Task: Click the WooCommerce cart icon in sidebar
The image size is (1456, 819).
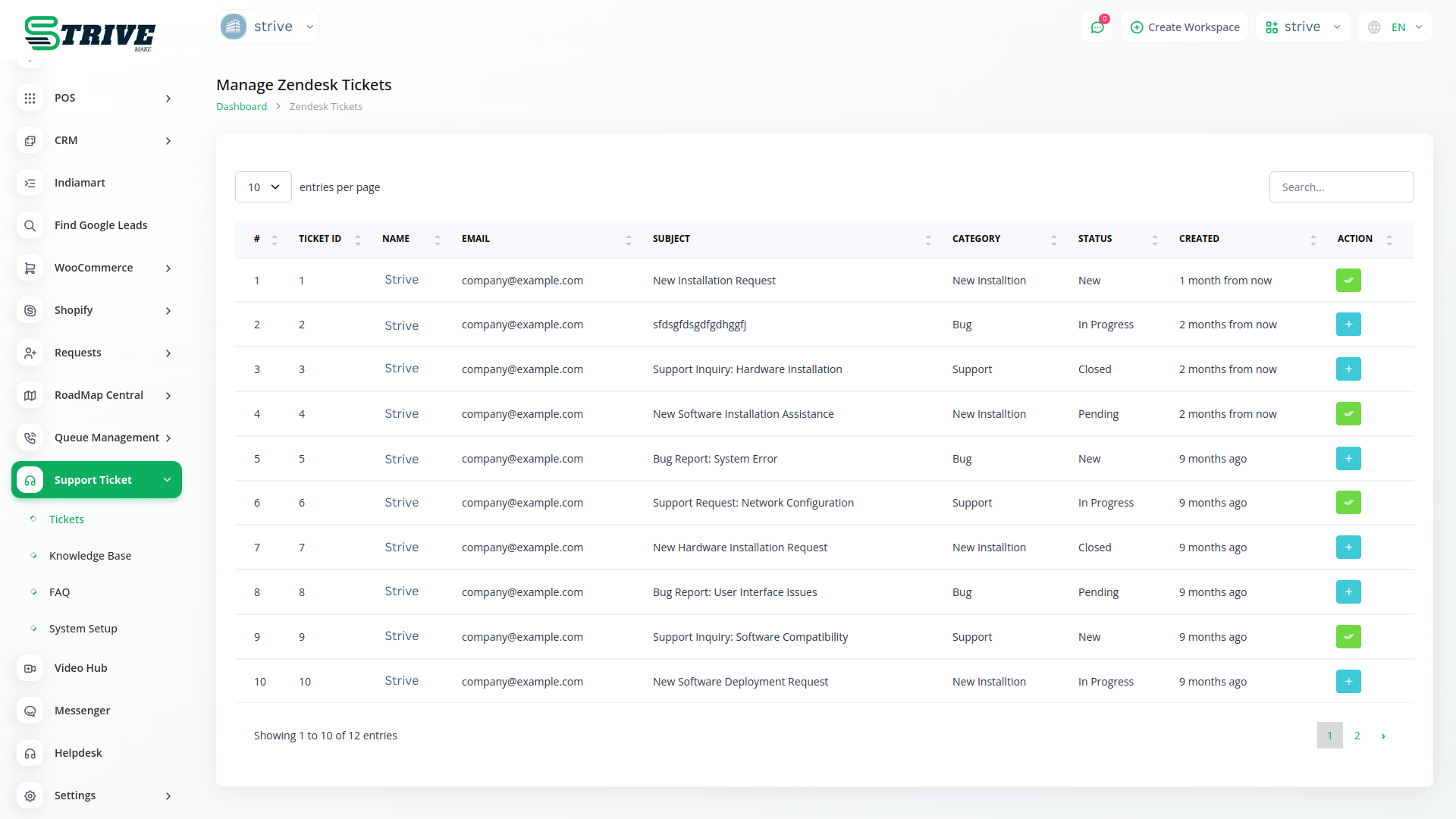Action: 30,268
